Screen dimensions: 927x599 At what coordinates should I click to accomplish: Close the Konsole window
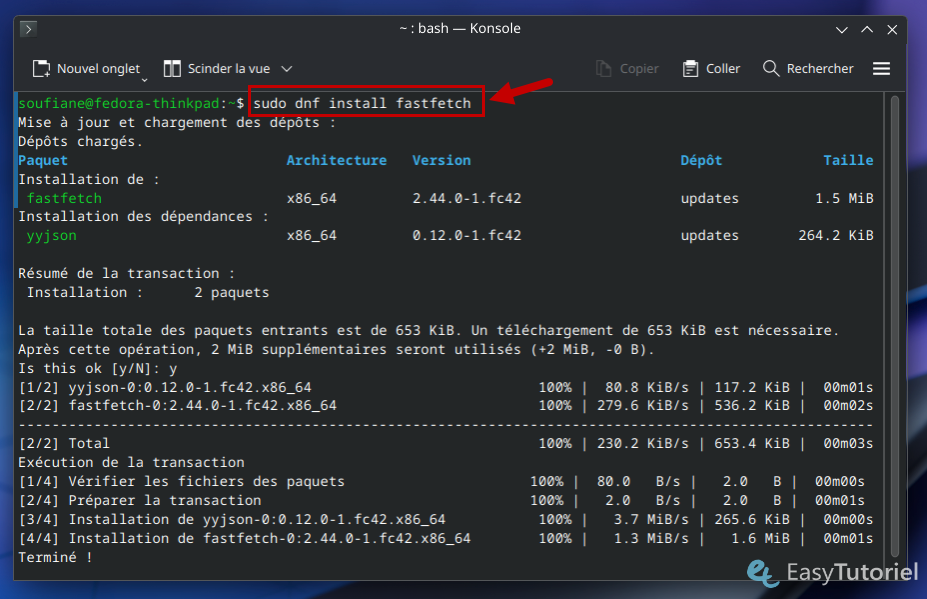(891, 29)
